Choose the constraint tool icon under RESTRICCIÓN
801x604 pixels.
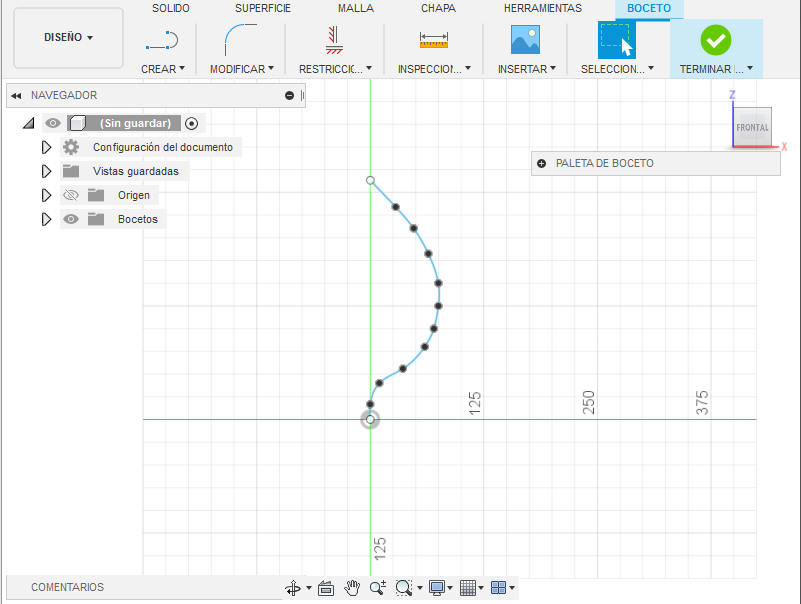334,40
